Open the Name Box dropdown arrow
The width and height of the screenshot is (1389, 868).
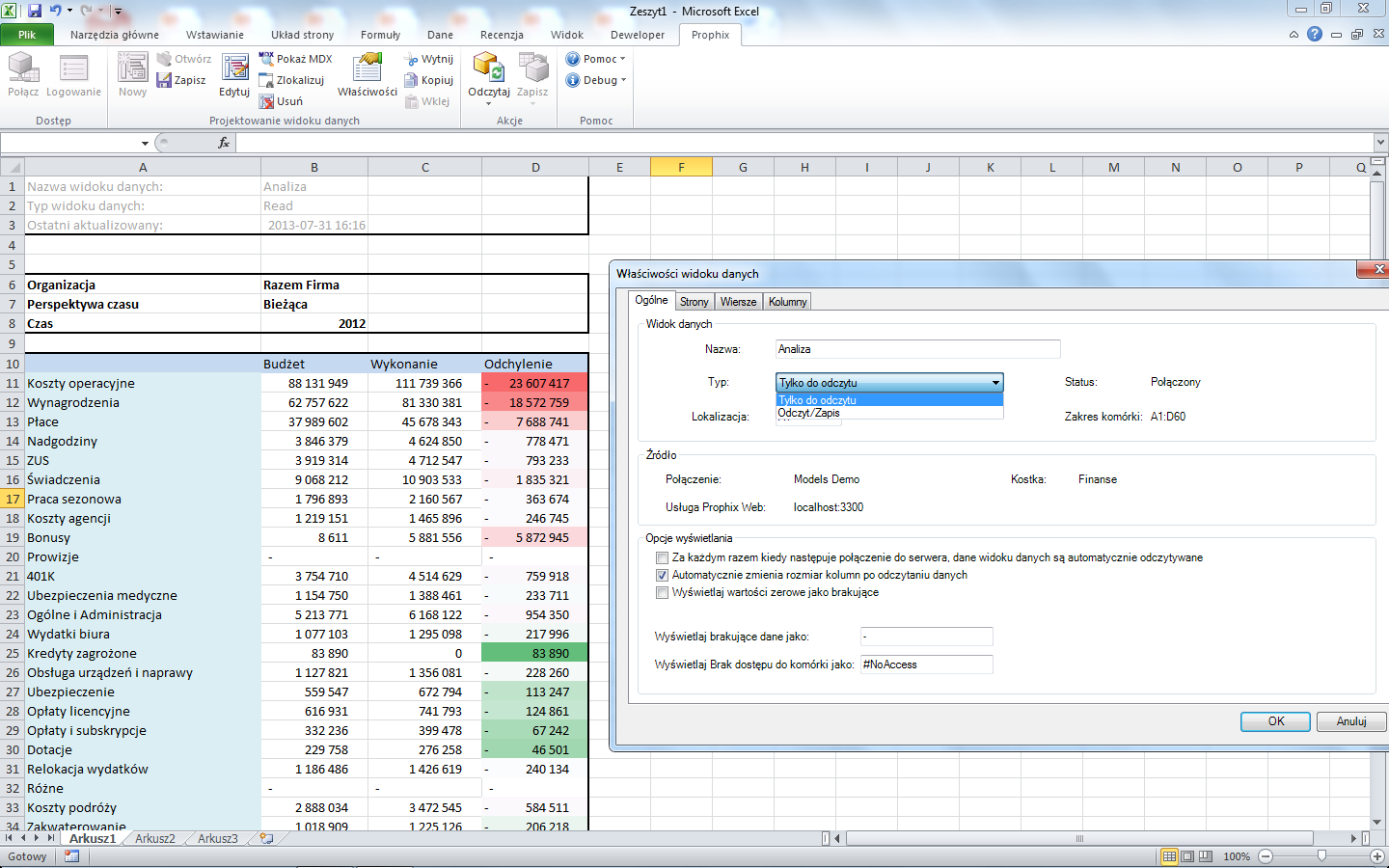pos(145,143)
